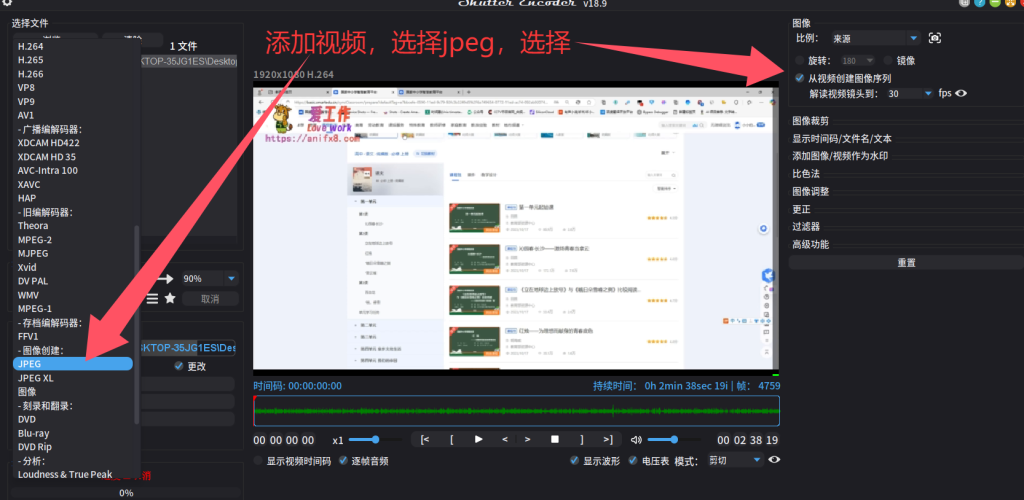Jump to the in point with [< button
This screenshot has height=500, width=1024.
[x=425, y=439]
